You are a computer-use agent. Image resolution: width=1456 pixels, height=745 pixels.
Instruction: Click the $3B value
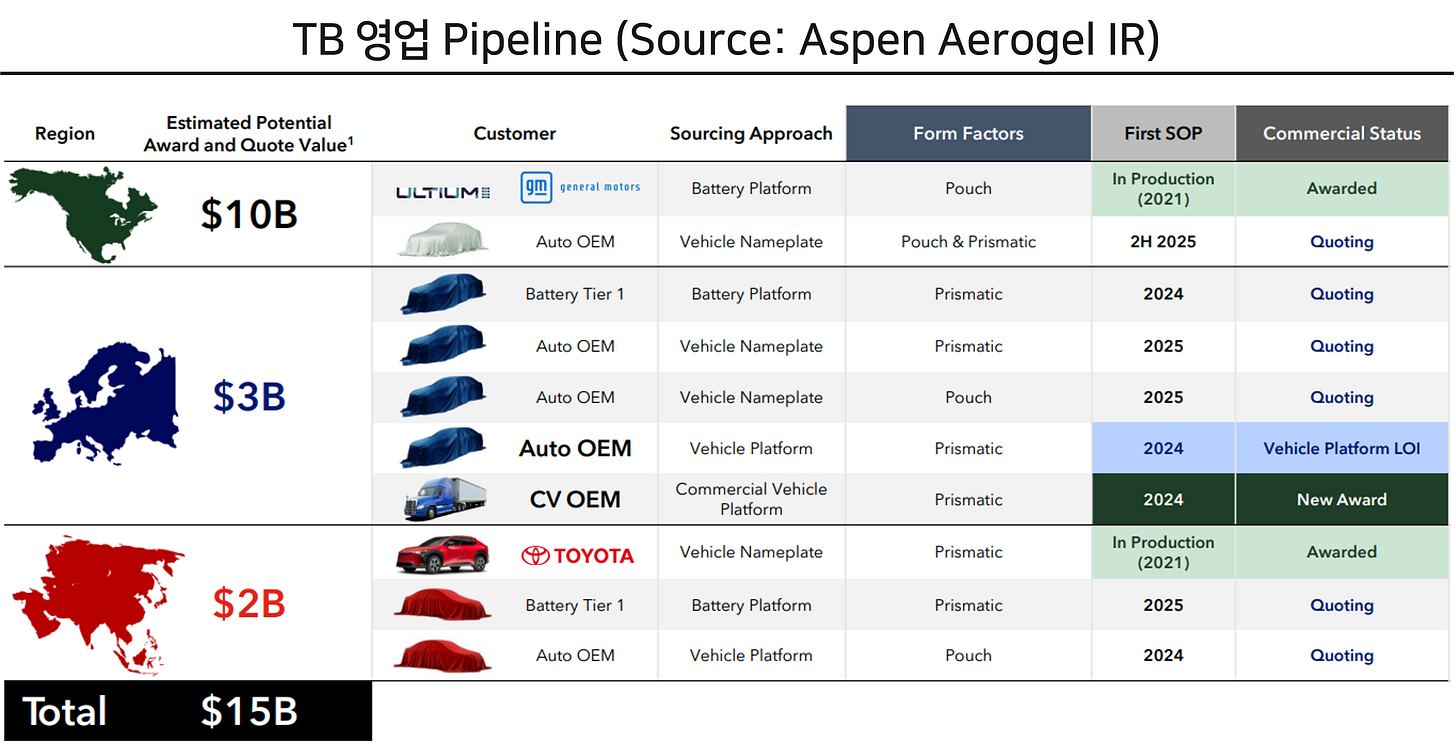click(249, 397)
